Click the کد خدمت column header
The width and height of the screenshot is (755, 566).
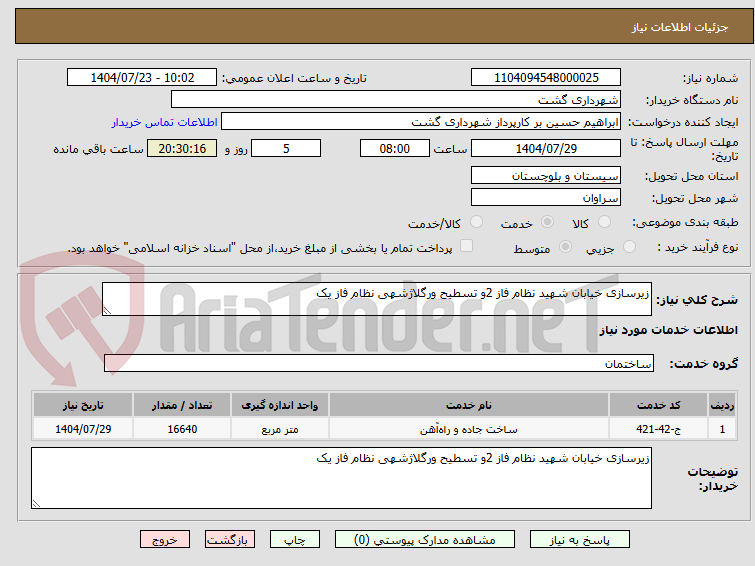(x=658, y=405)
